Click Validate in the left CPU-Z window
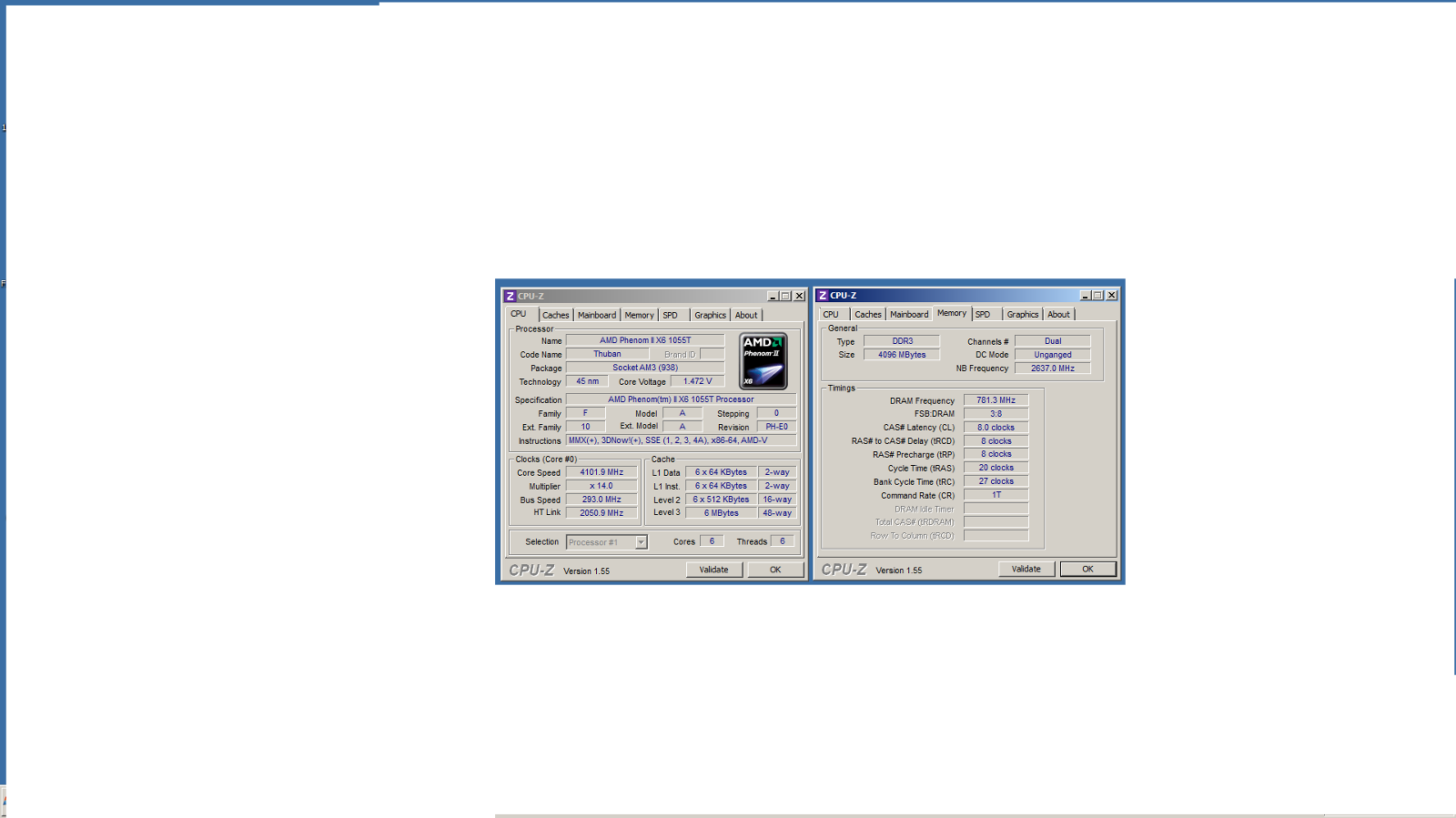This screenshot has height=818, width=1456. pos(713,570)
